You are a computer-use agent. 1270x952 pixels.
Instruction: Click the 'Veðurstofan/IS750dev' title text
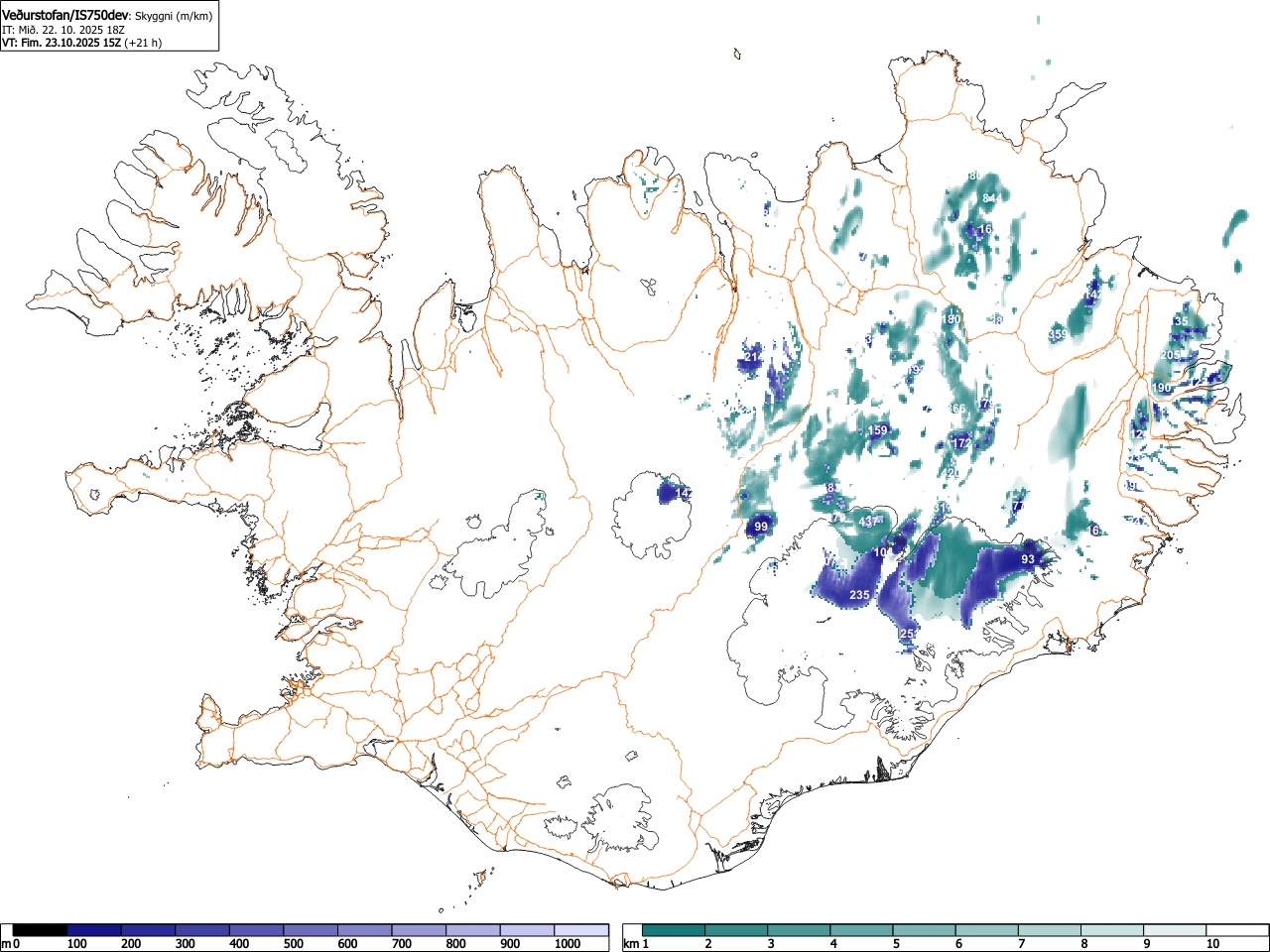pos(65,15)
